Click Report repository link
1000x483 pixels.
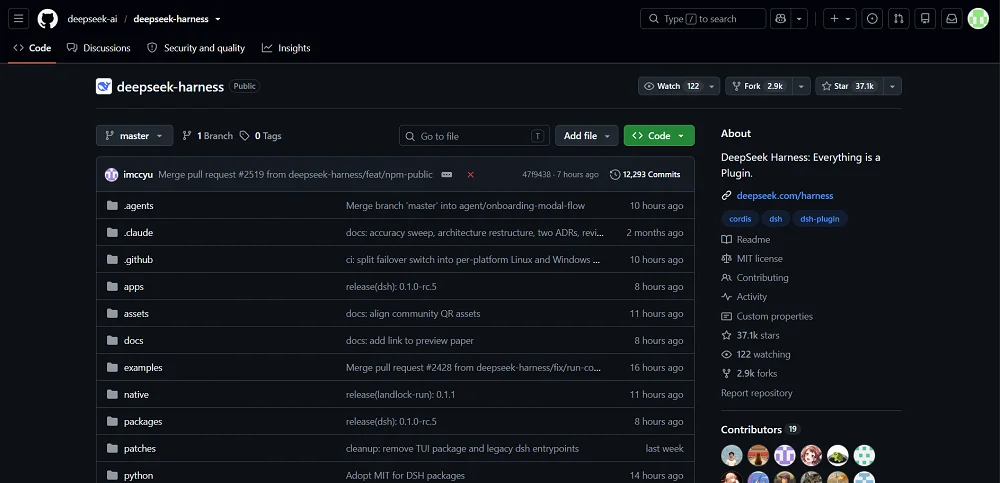[756, 393]
